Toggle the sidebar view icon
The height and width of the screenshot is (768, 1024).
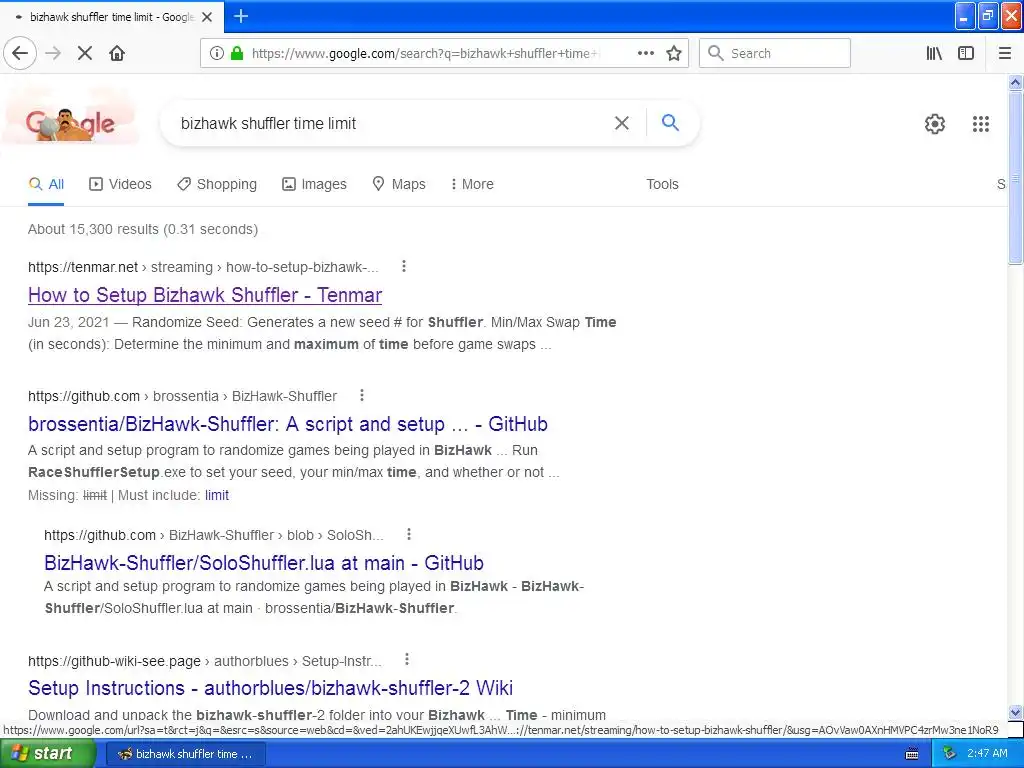coord(966,54)
